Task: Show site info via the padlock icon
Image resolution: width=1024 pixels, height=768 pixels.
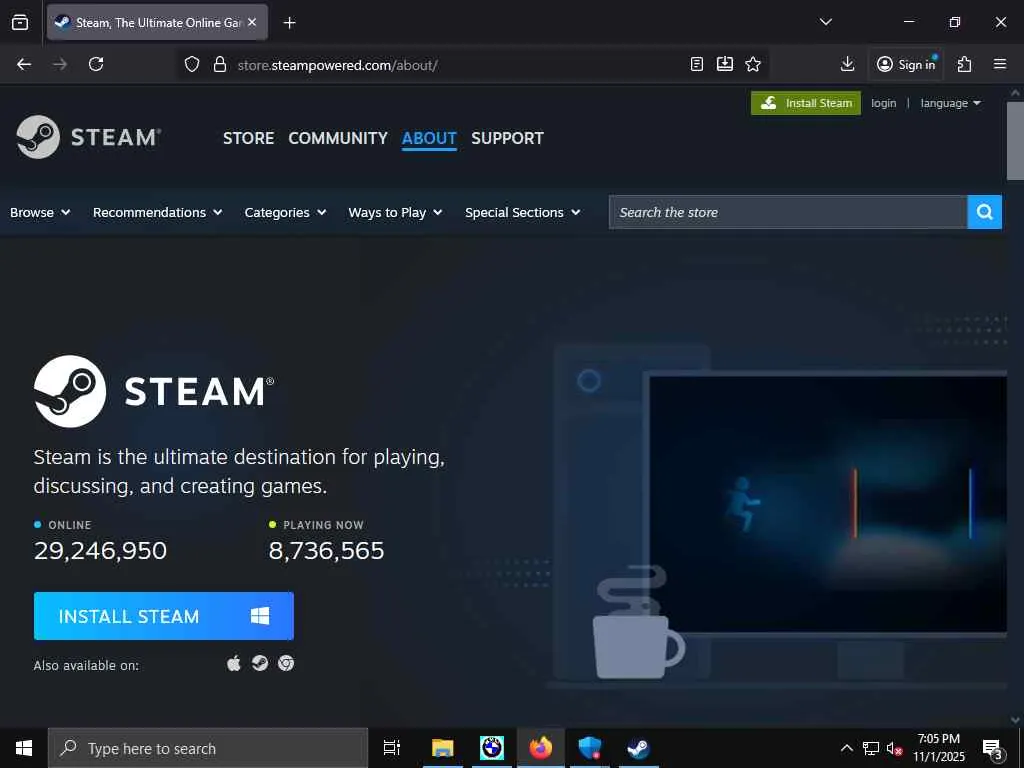Action: click(220, 65)
